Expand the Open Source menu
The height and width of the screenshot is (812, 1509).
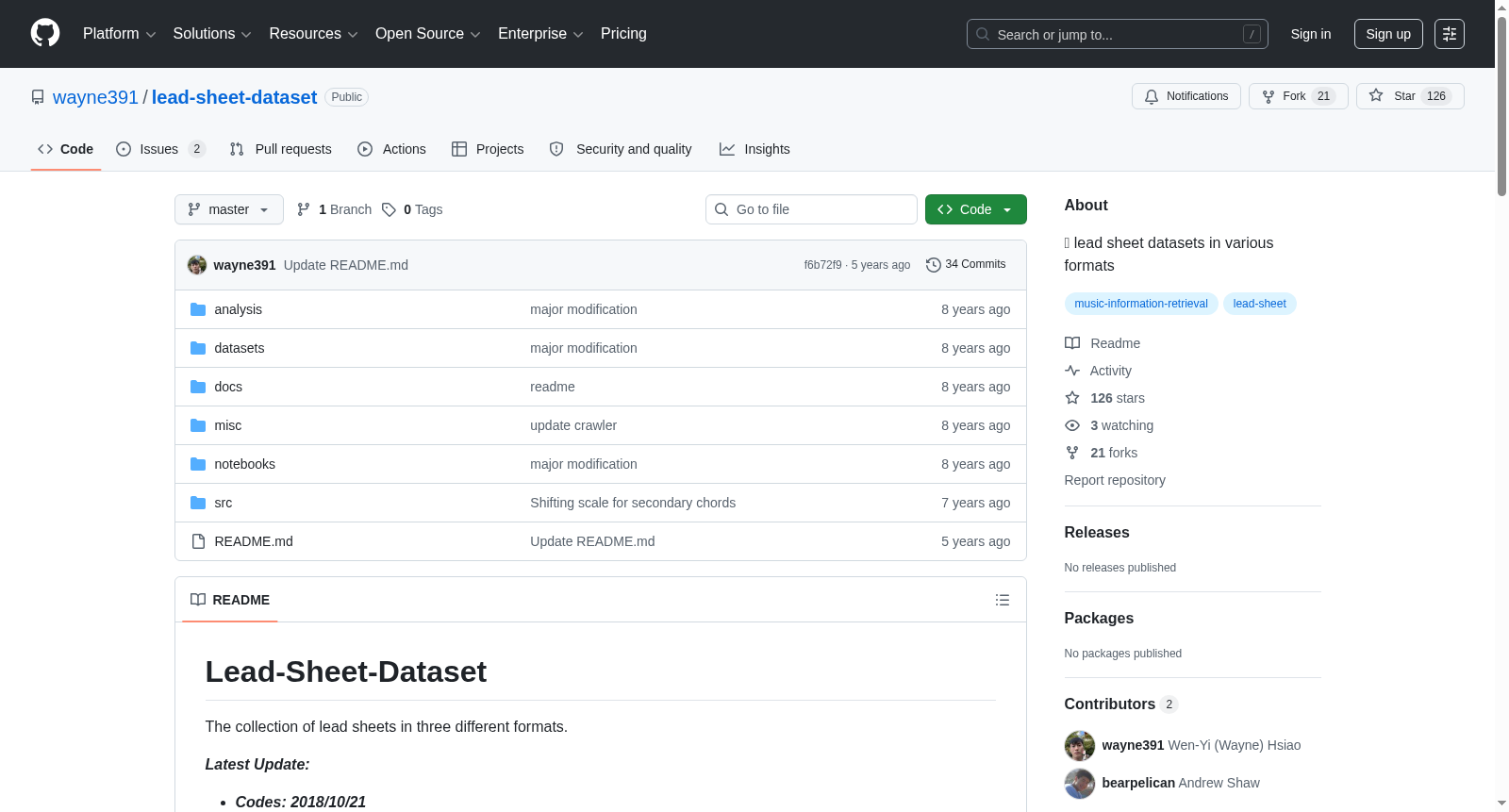pos(428,34)
